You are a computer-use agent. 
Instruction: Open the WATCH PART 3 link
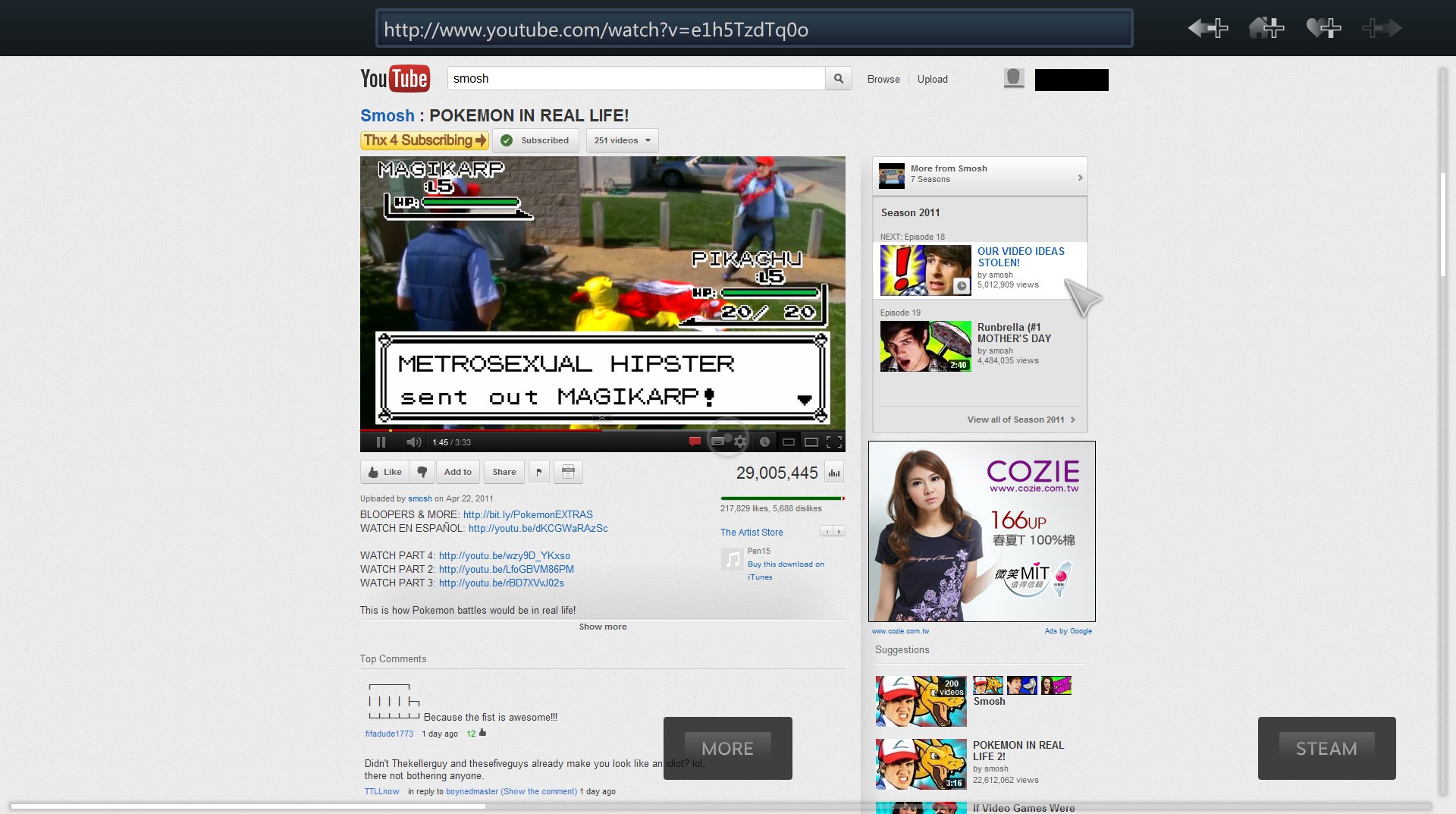[x=501, y=583]
